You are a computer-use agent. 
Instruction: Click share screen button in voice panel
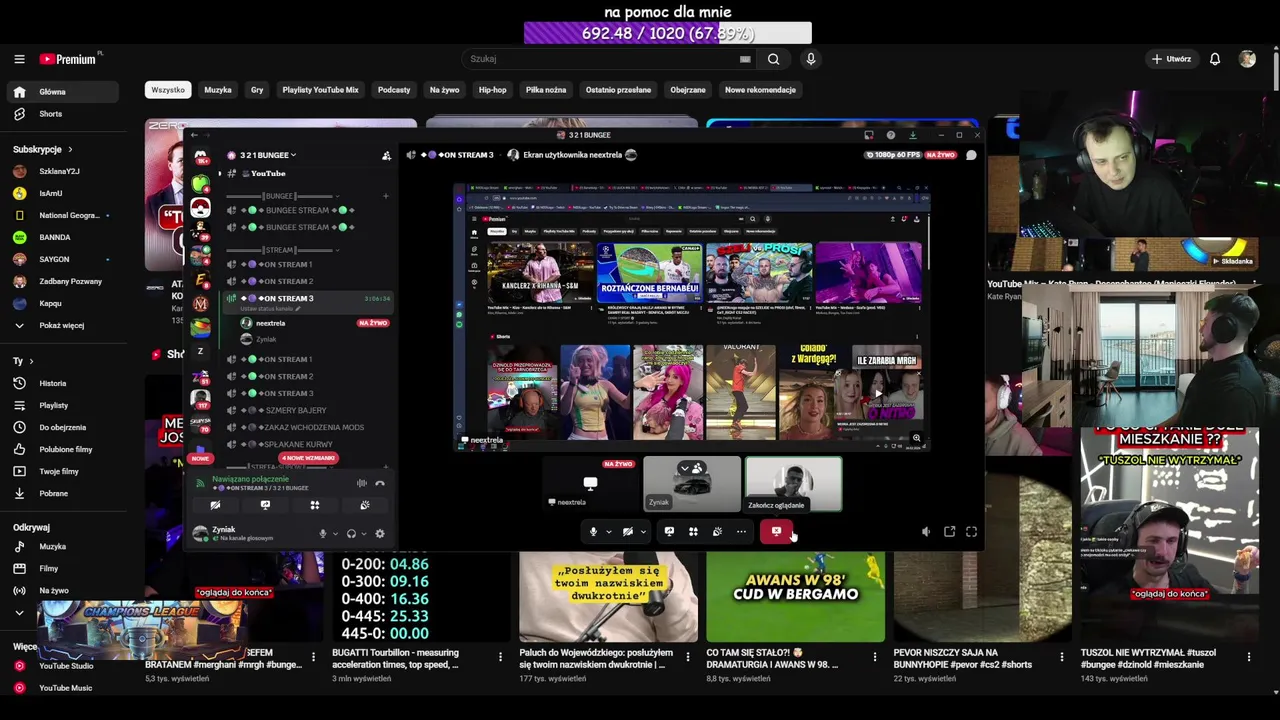click(265, 505)
